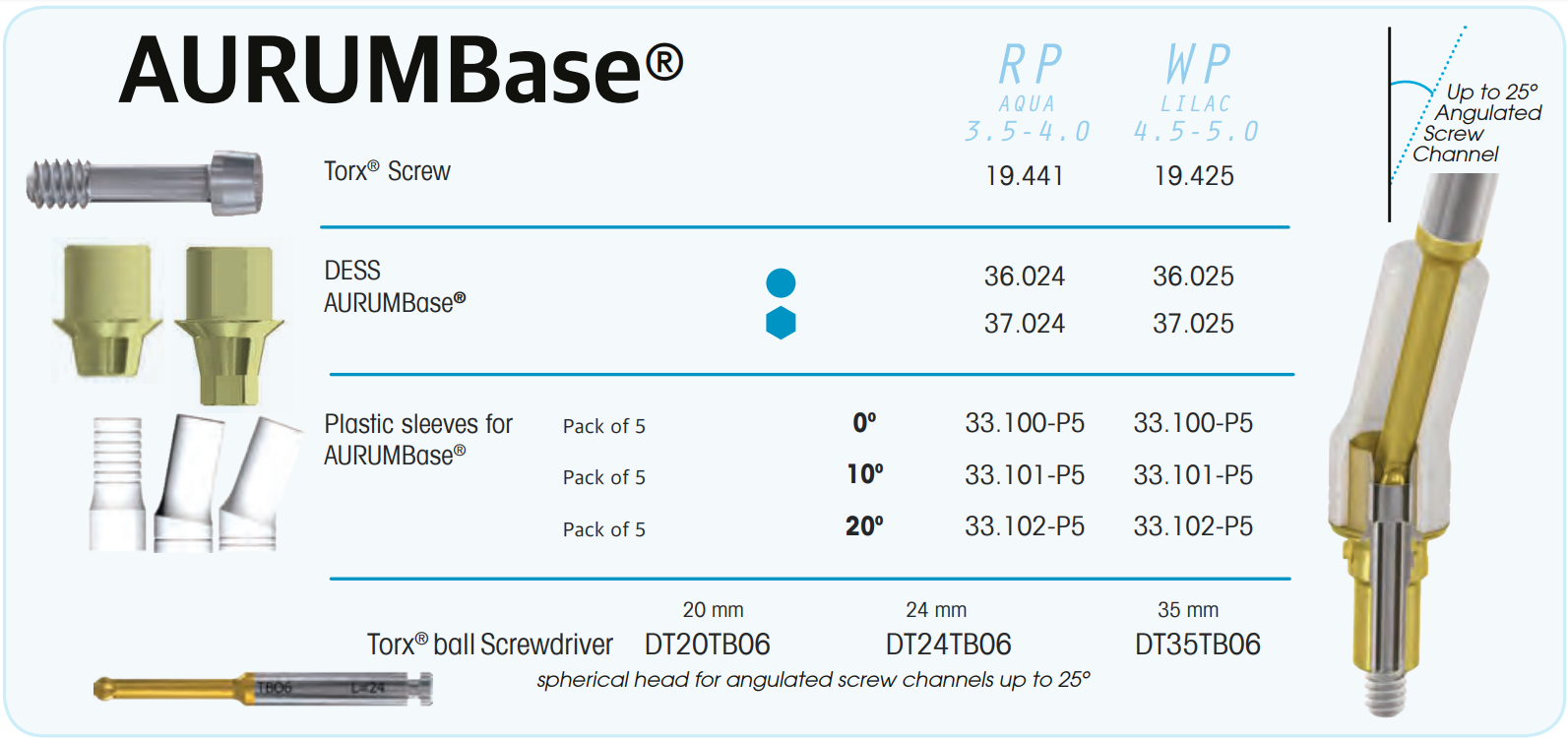Select screwdriver code DT35TB06
1568x738 pixels.
pyautogui.click(x=1198, y=645)
